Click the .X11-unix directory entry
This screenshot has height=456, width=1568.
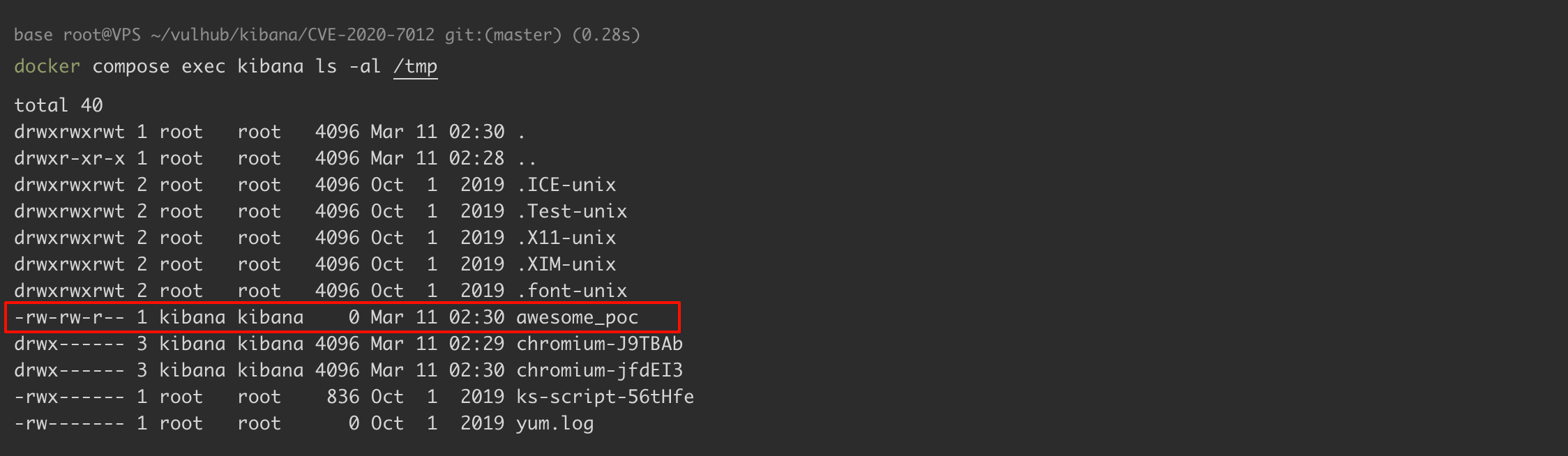point(566,238)
